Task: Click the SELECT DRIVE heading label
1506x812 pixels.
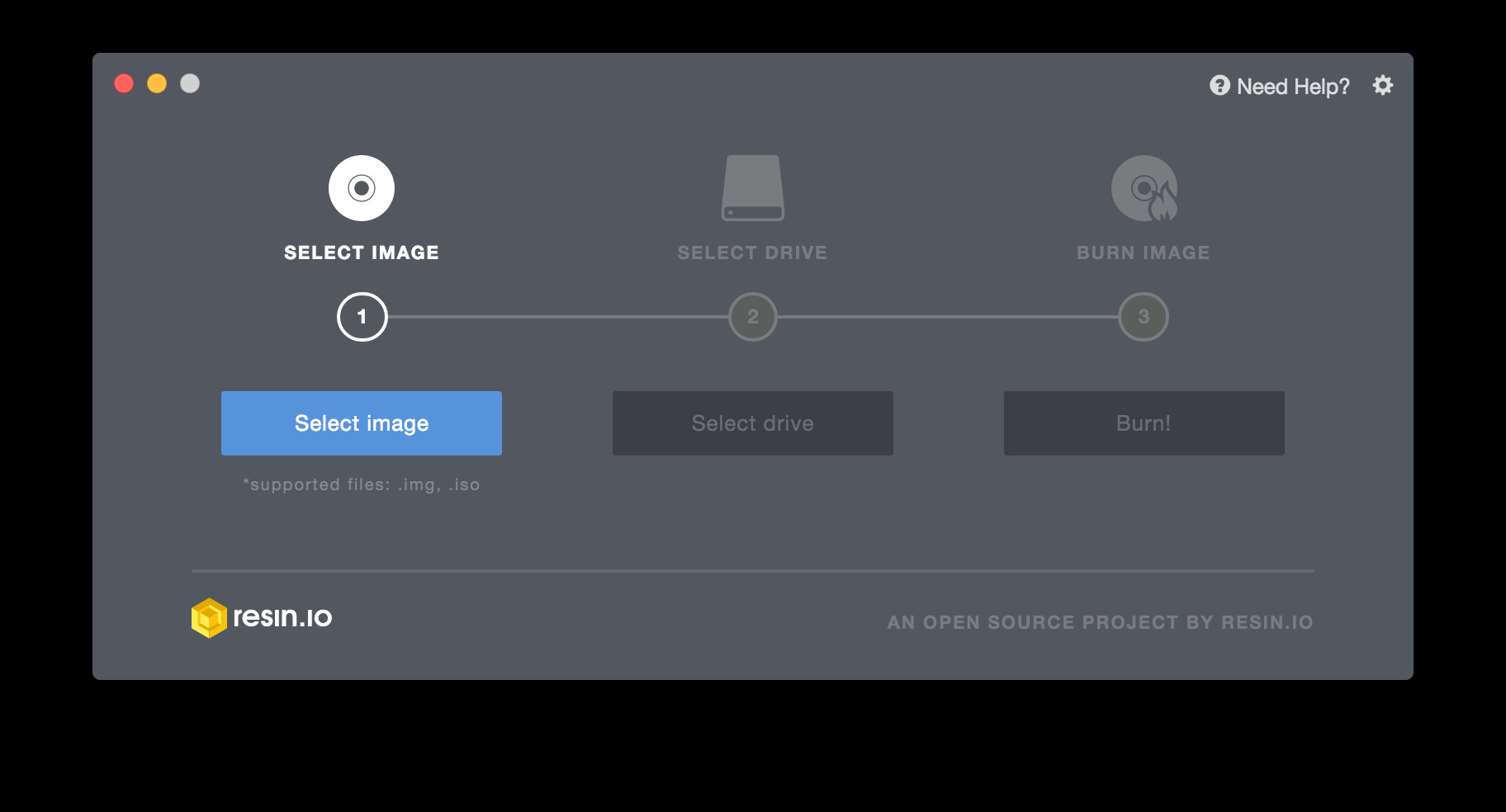Action: point(752,253)
